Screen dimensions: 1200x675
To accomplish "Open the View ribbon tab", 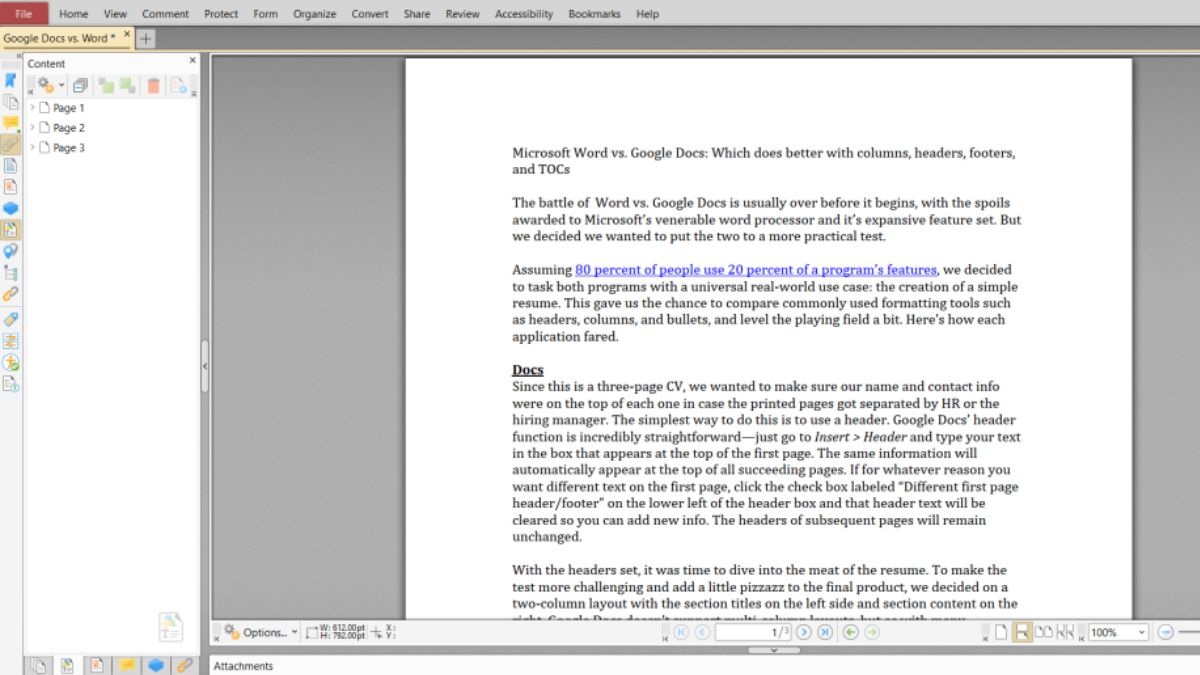I will (x=115, y=14).
